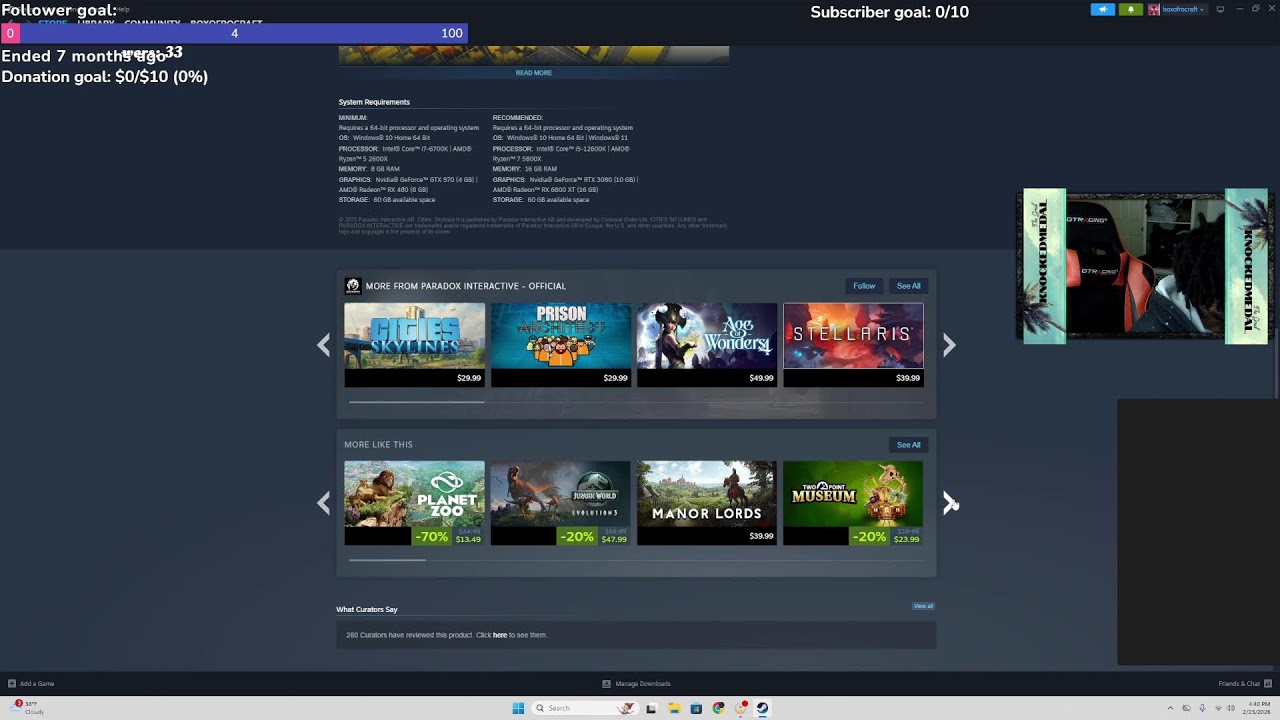Click the microphone tray icon
Screen dimensions: 1280x720
[x=1201, y=708]
